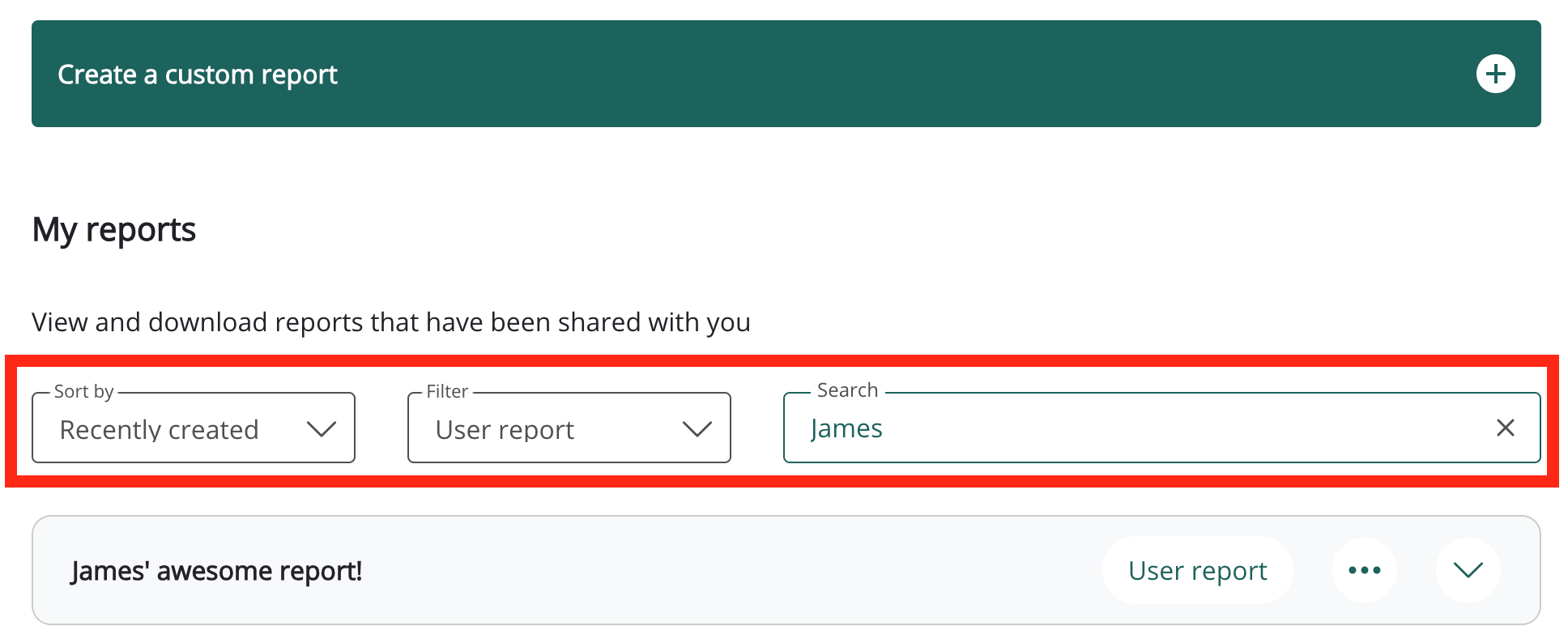Click the 'View and download reports' description text
The image size is (1568, 643).
click(391, 322)
